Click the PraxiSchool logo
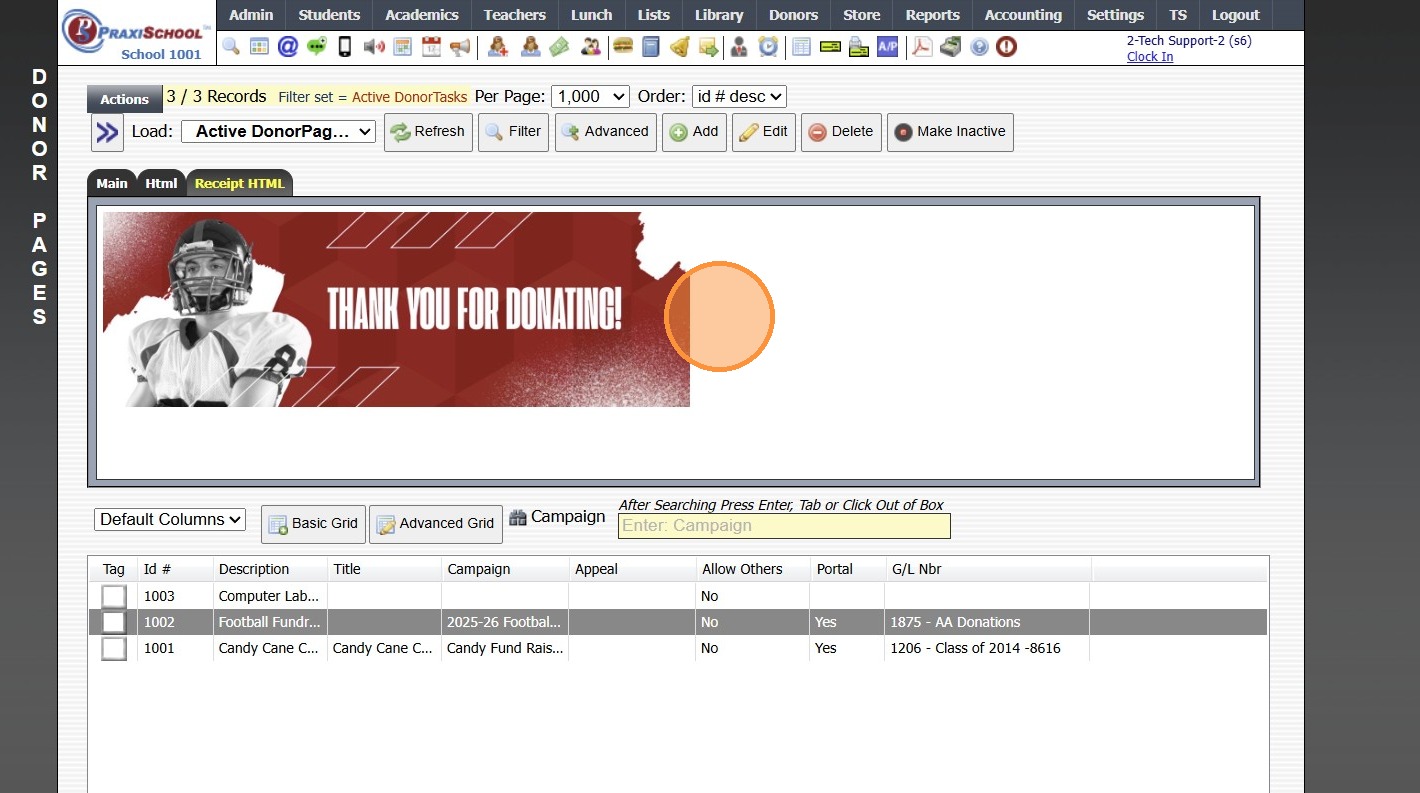 136,33
